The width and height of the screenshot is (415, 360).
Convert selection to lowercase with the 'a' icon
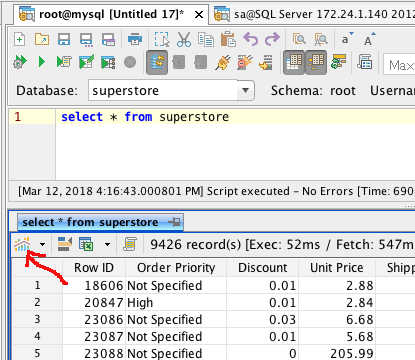tap(347, 39)
